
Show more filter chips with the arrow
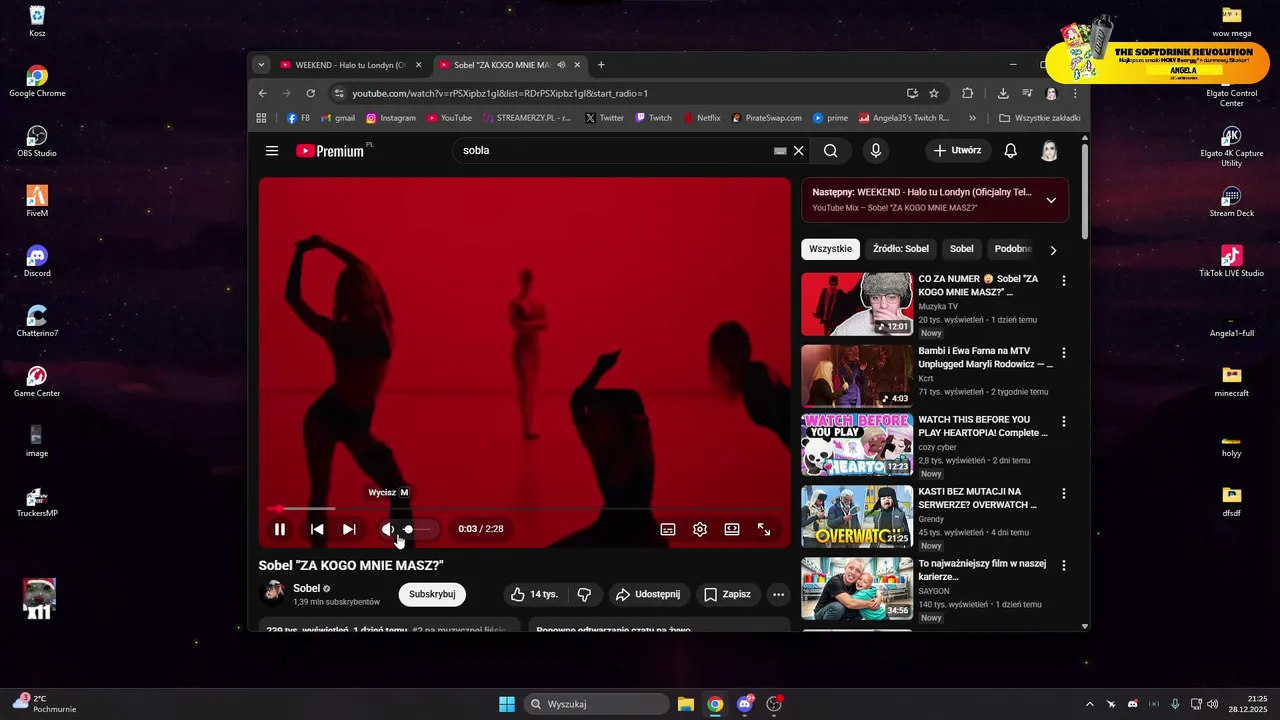(x=1053, y=250)
